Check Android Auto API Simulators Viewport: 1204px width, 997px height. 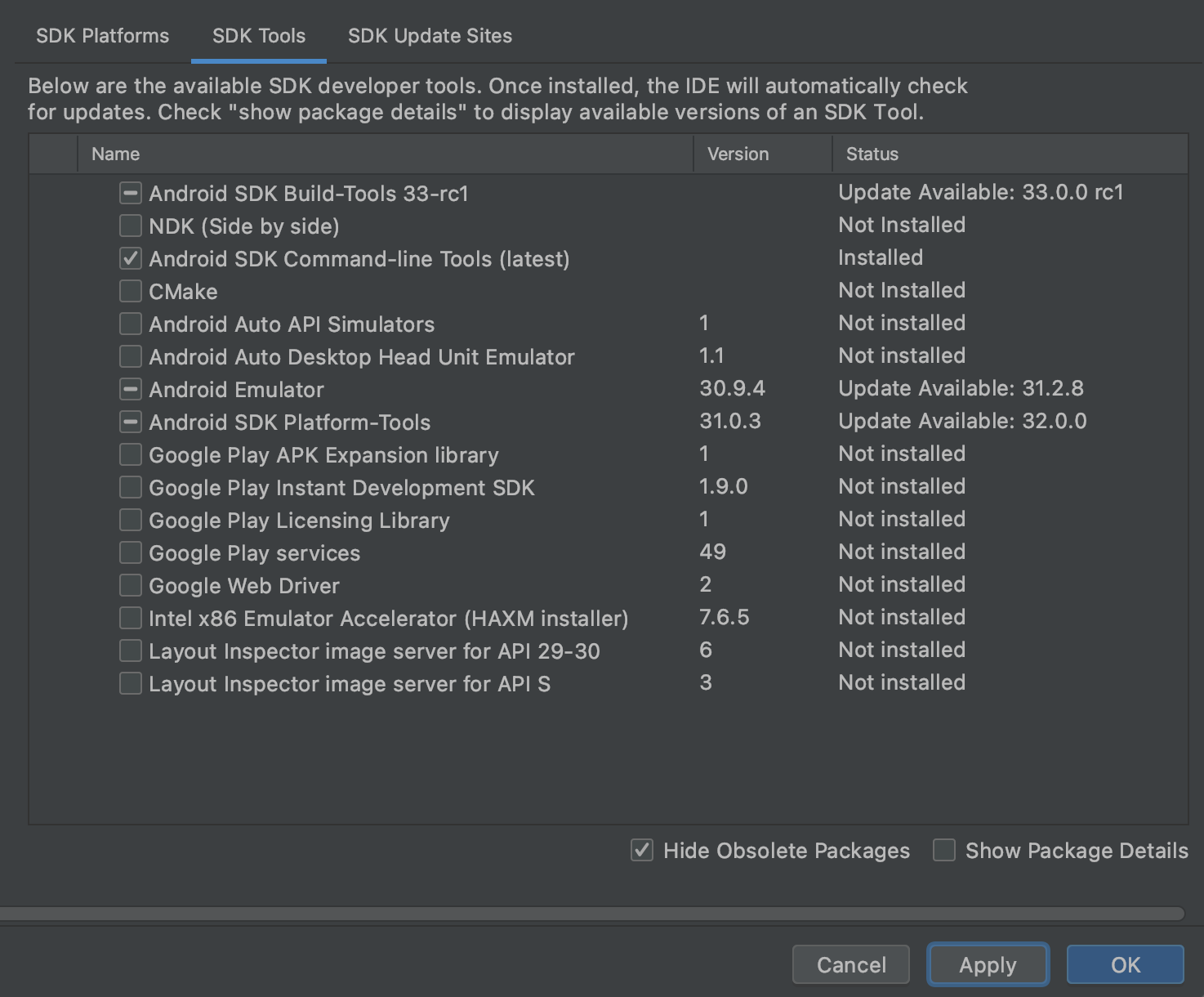pyautogui.click(x=131, y=324)
